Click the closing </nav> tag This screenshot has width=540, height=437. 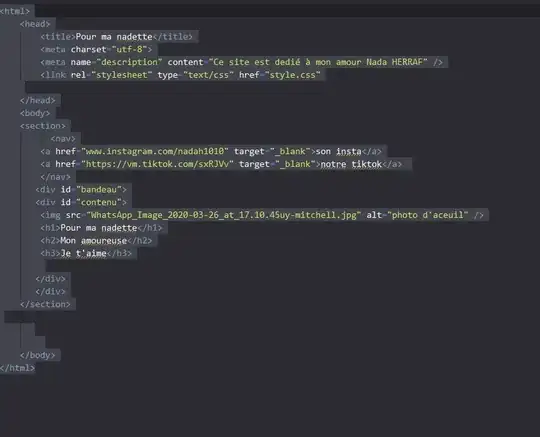pyautogui.click(x=55, y=177)
